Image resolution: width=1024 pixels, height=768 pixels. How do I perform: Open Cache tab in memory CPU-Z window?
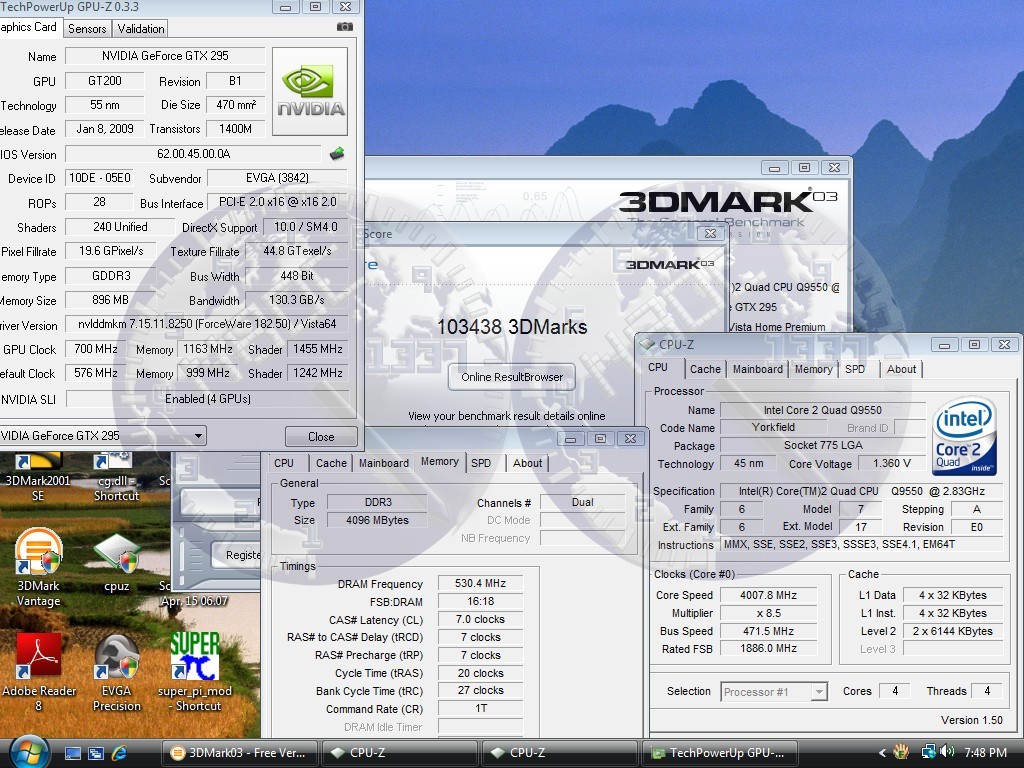331,463
